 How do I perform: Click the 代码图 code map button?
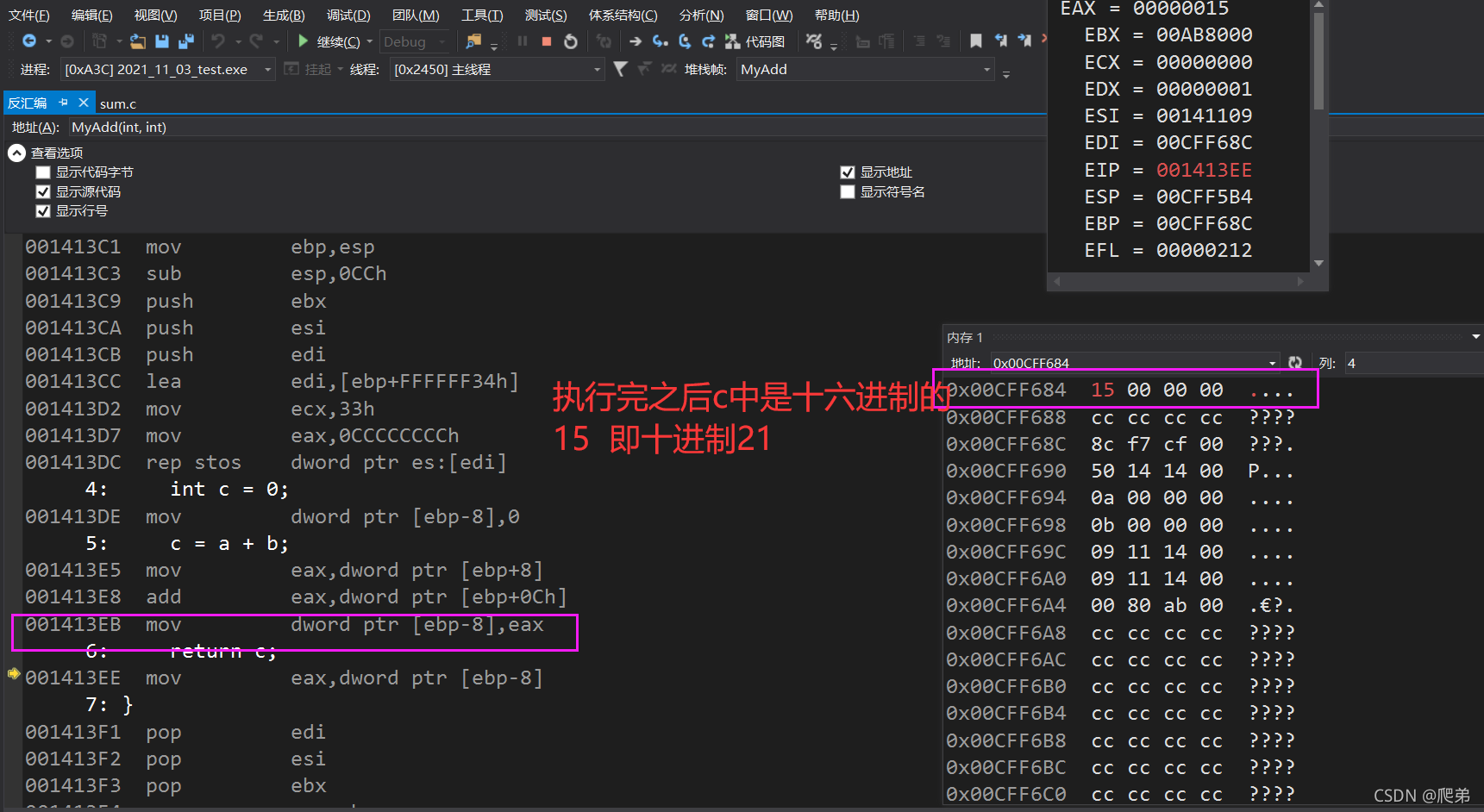(755, 41)
